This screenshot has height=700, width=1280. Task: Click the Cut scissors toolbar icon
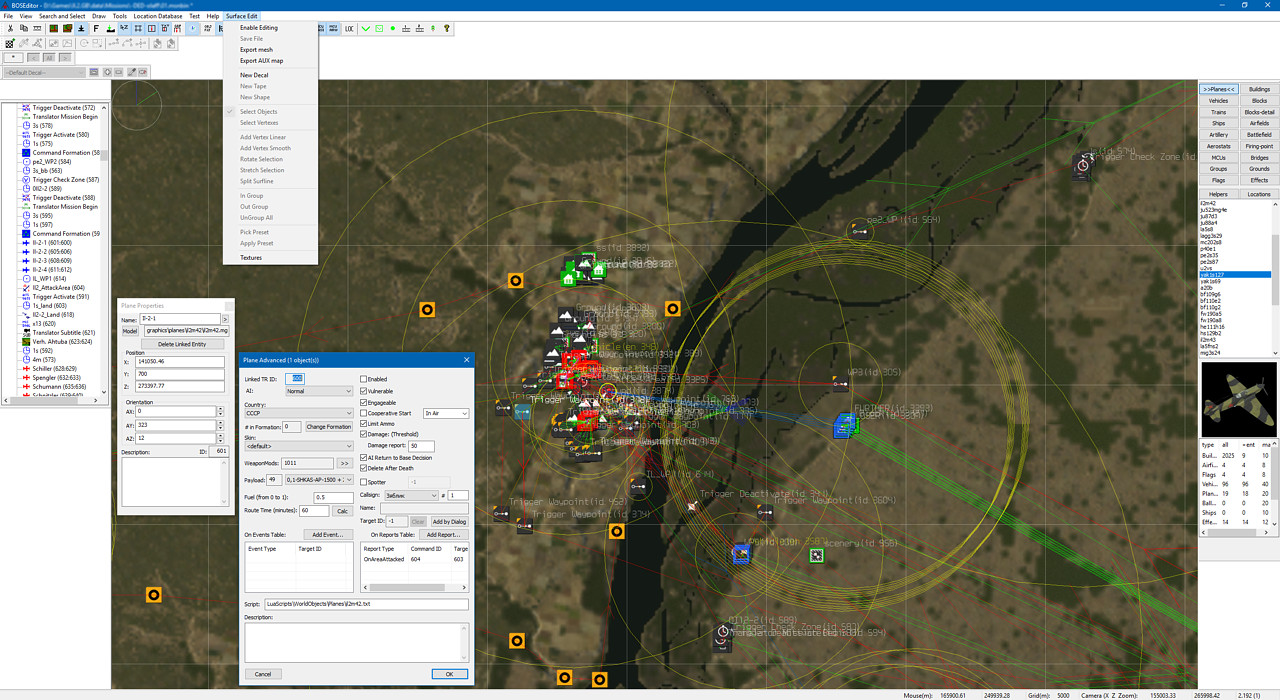coord(11,28)
